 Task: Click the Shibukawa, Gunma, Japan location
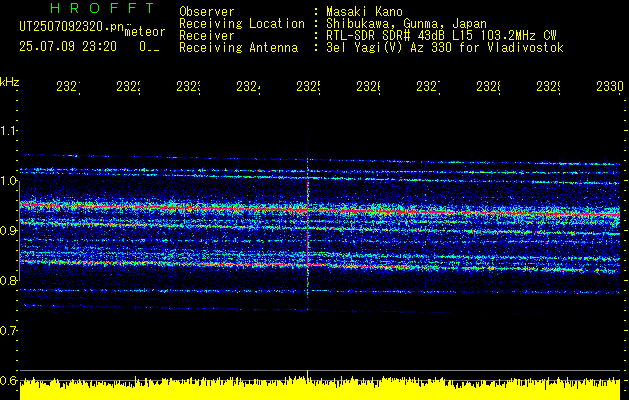(406, 24)
